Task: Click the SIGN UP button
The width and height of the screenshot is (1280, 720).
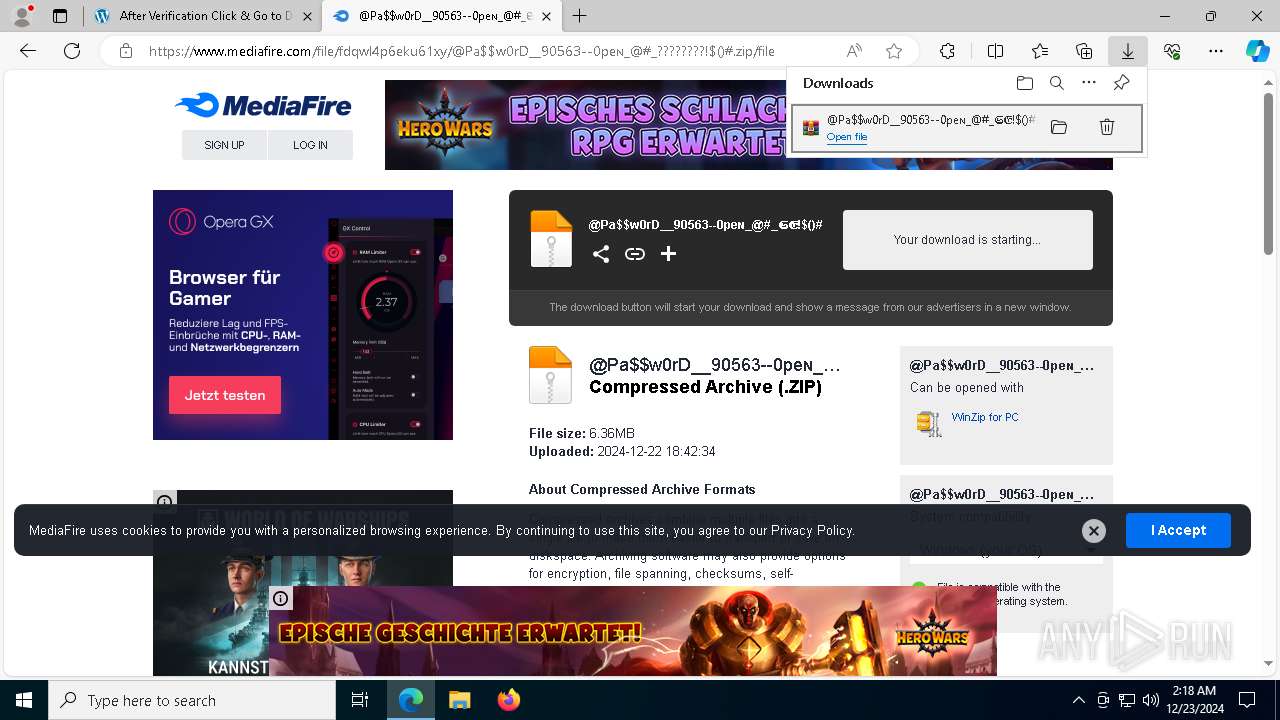Action: click(x=224, y=145)
